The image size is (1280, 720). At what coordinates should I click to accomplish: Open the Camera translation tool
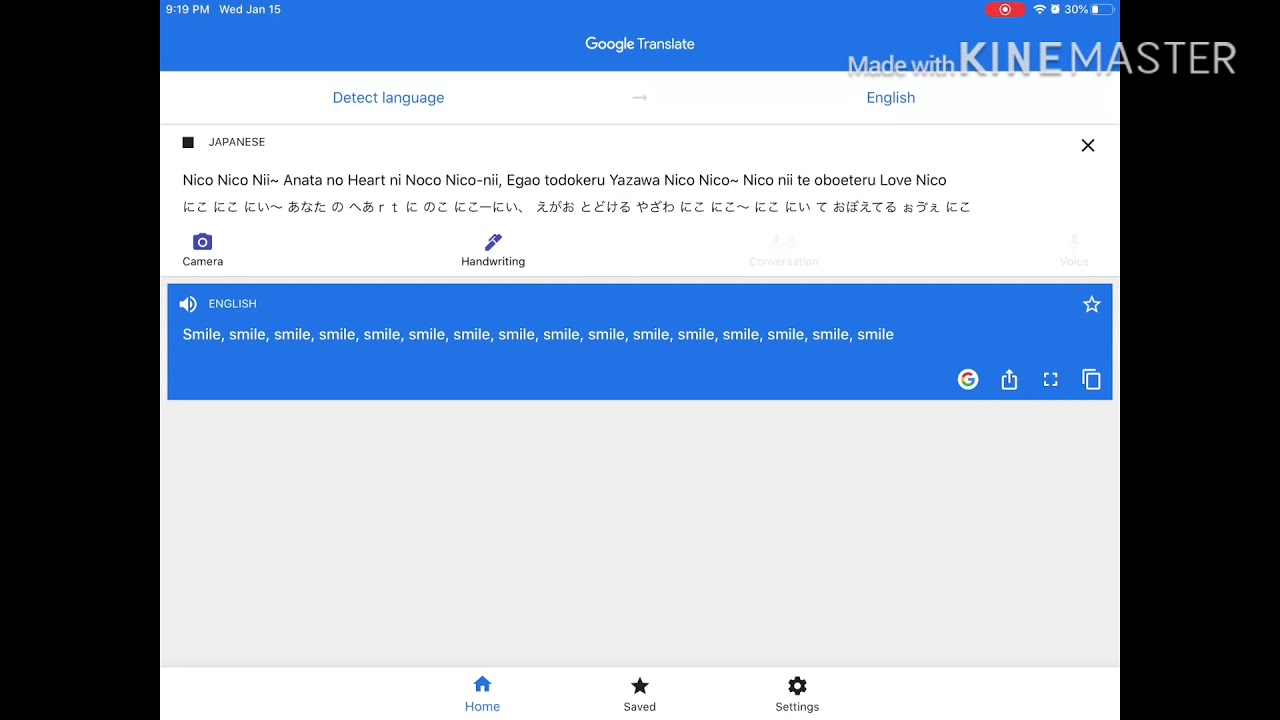pyautogui.click(x=202, y=250)
